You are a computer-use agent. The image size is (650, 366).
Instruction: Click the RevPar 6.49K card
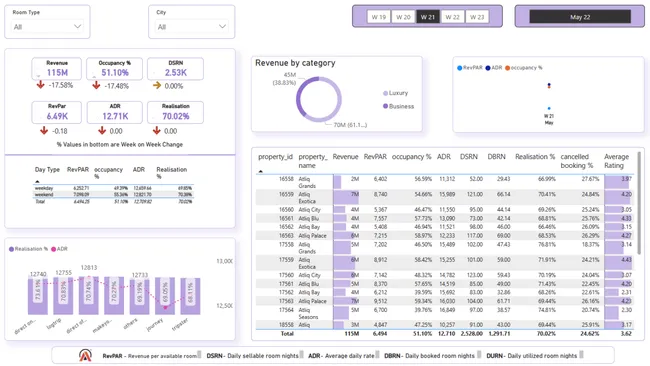tap(57, 112)
